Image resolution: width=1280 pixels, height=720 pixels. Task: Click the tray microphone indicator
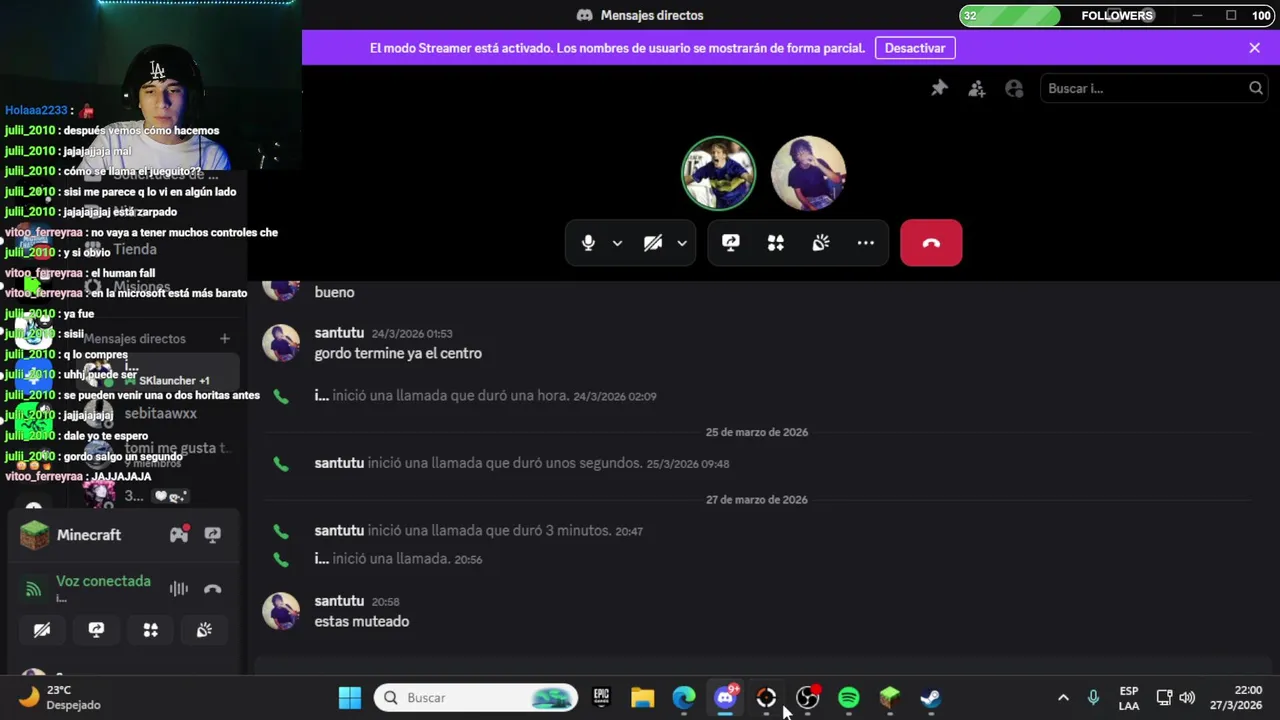point(1093,698)
